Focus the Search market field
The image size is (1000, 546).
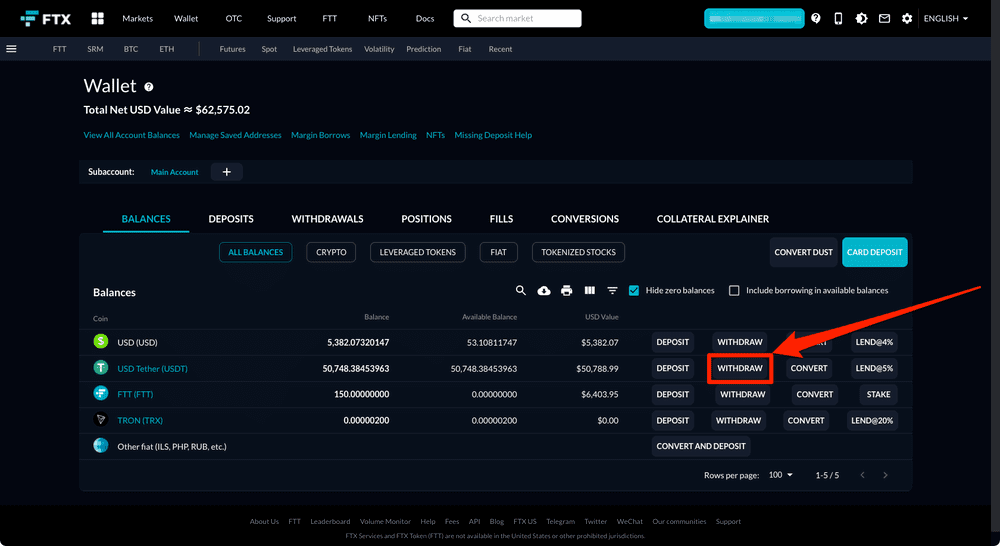point(517,18)
